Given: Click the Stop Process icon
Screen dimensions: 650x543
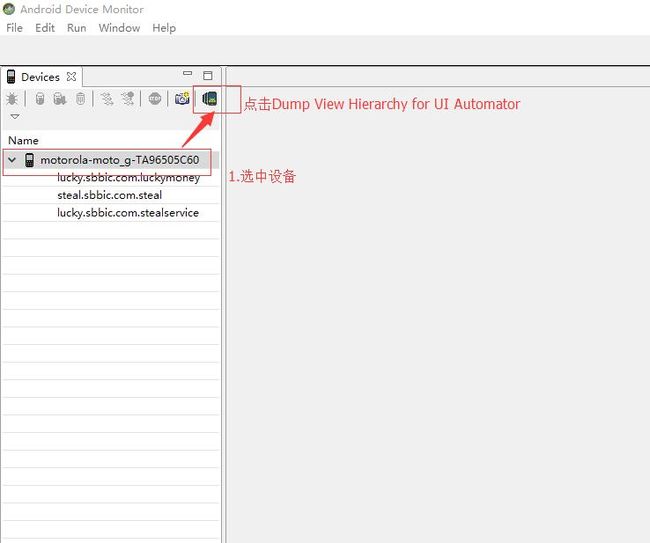Looking at the screenshot, I should (155, 99).
